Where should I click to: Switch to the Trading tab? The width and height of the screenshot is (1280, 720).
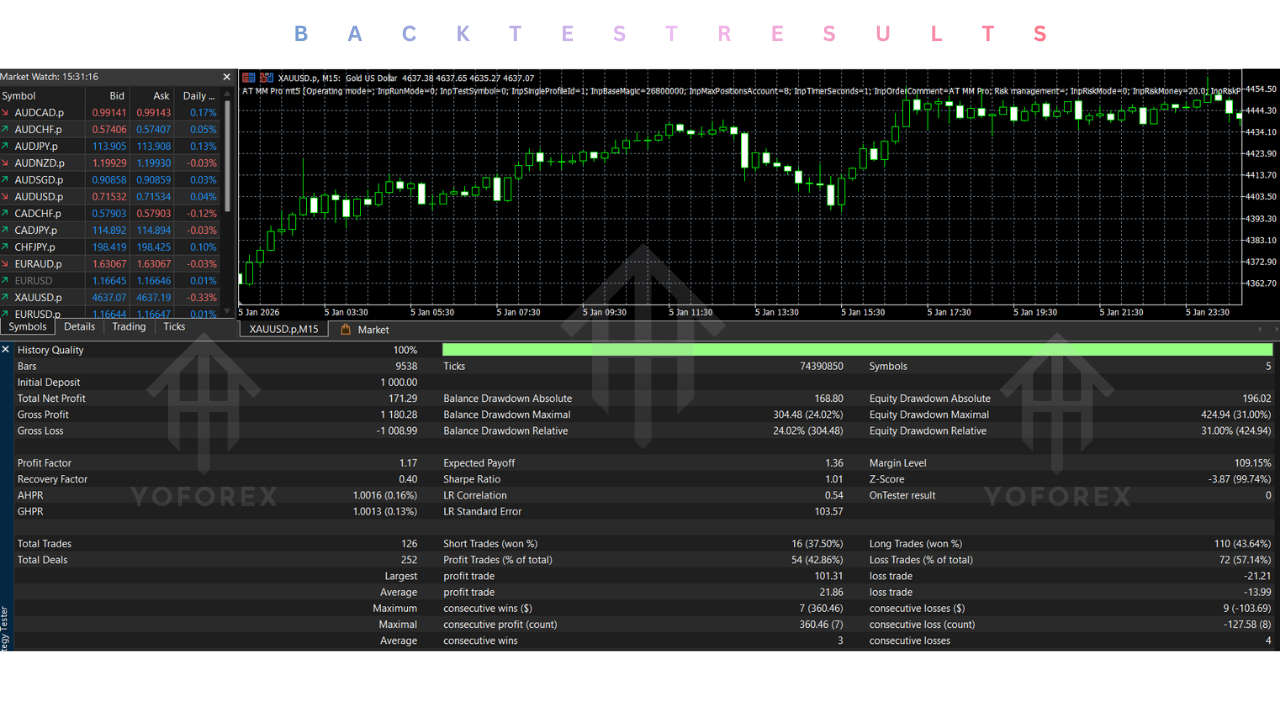coord(129,326)
